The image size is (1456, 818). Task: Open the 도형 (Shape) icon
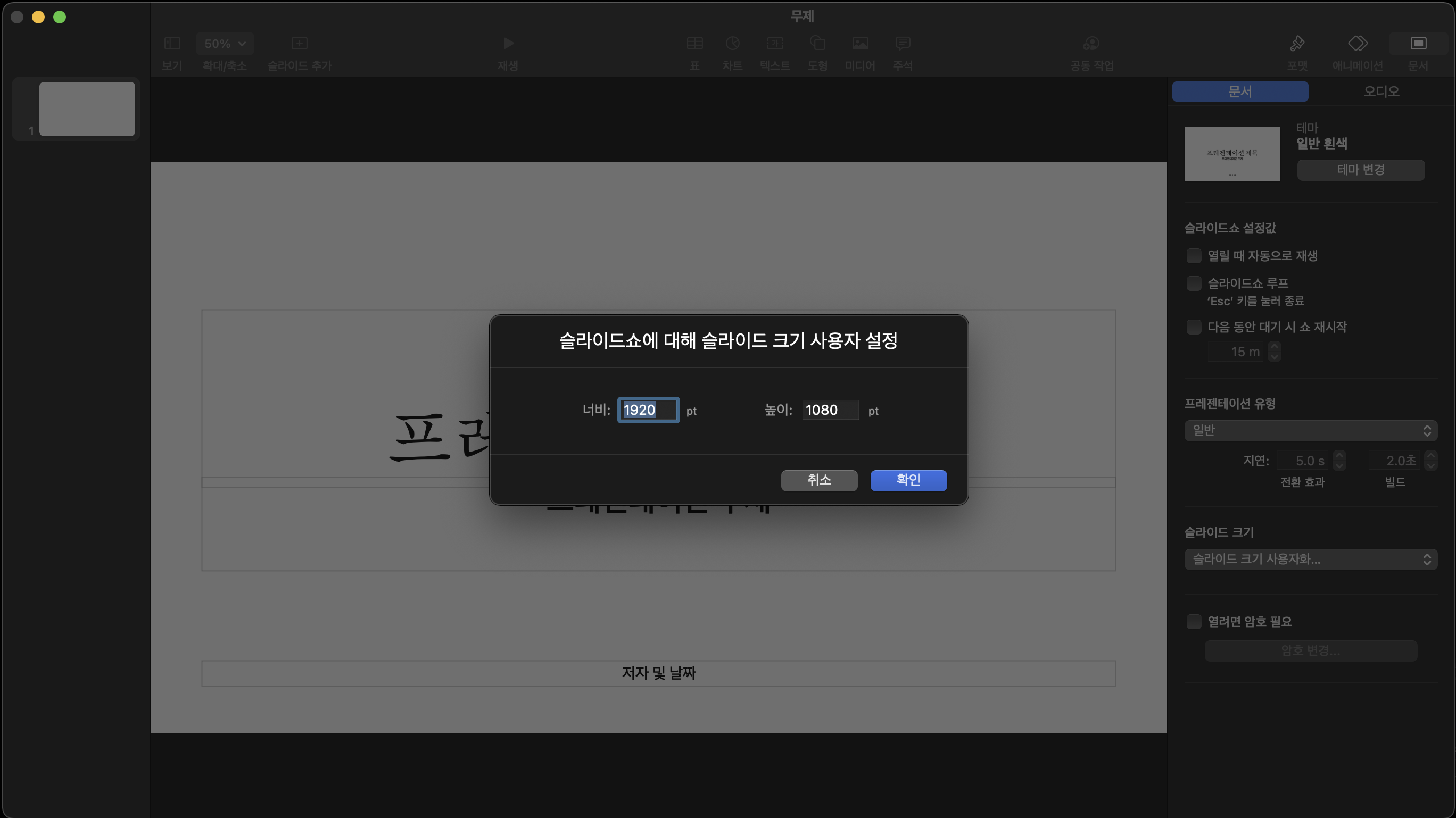(817, 44)
